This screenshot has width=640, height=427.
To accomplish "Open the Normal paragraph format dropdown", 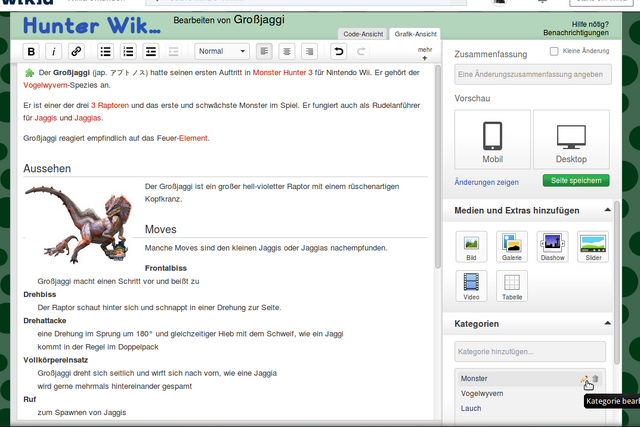I will pyautogui.click(x=222, y=51).
